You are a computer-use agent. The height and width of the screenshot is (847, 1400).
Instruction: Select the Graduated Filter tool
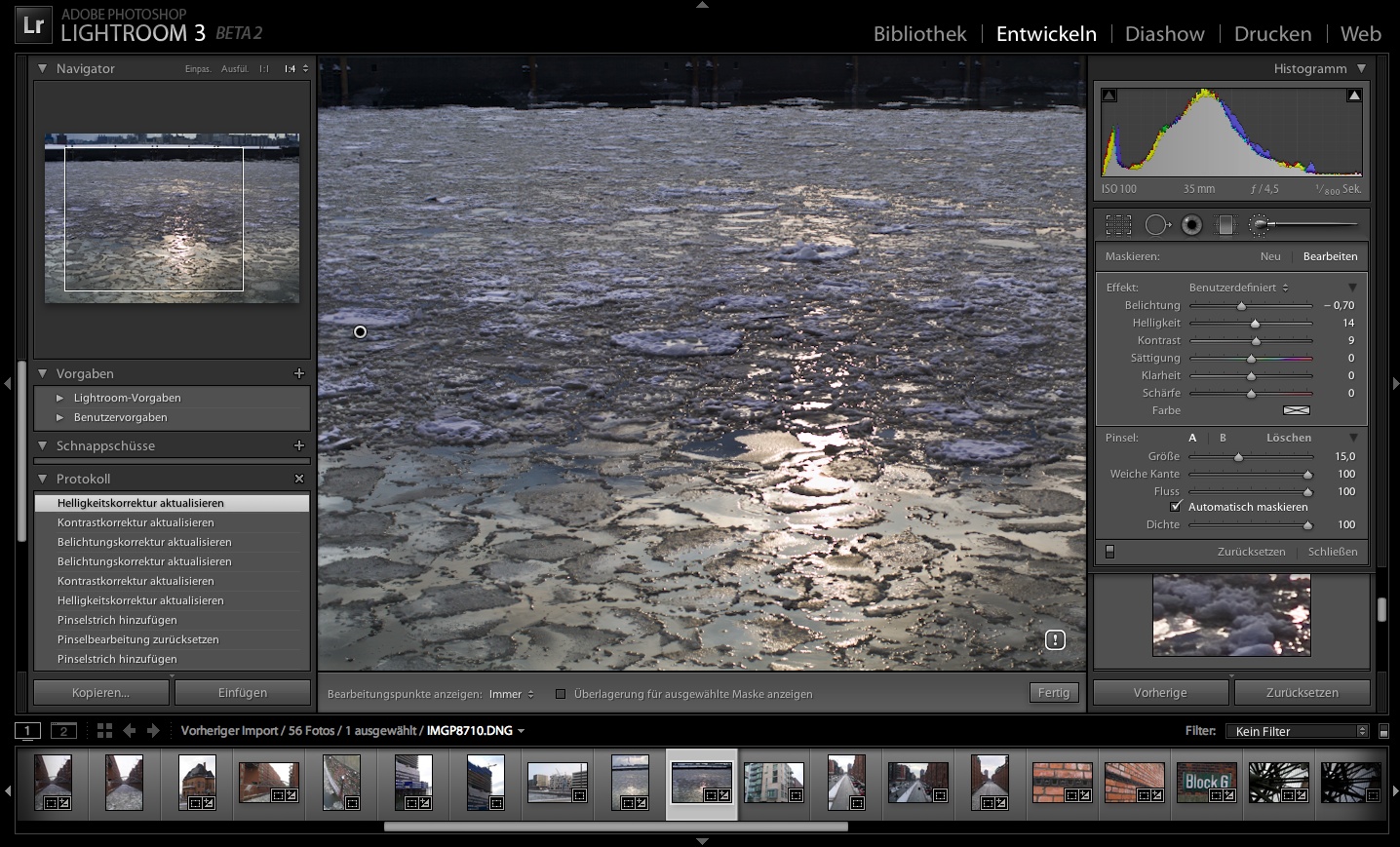click(1225, 224)
